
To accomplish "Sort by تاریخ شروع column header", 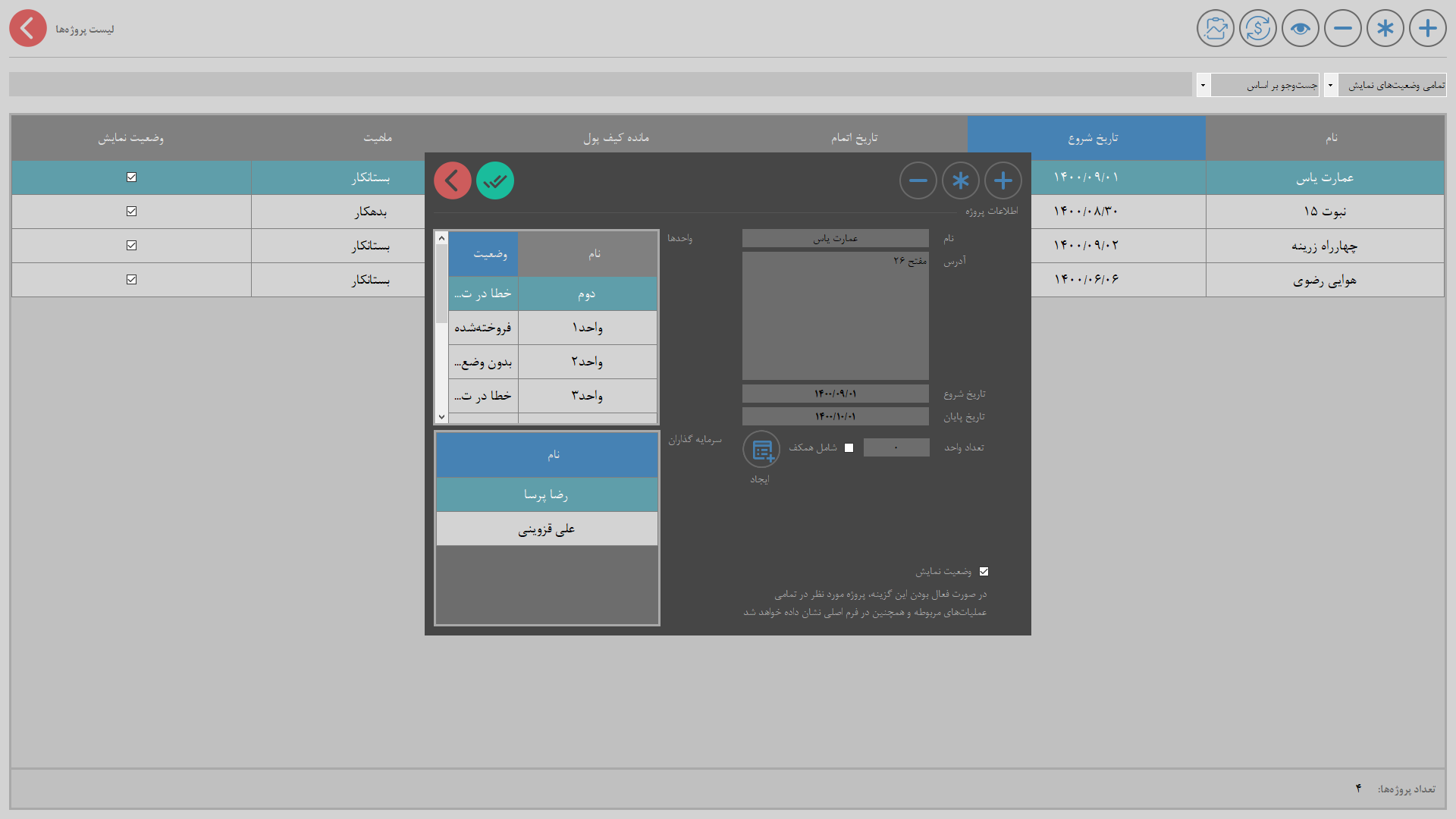I will (1086, 138).
